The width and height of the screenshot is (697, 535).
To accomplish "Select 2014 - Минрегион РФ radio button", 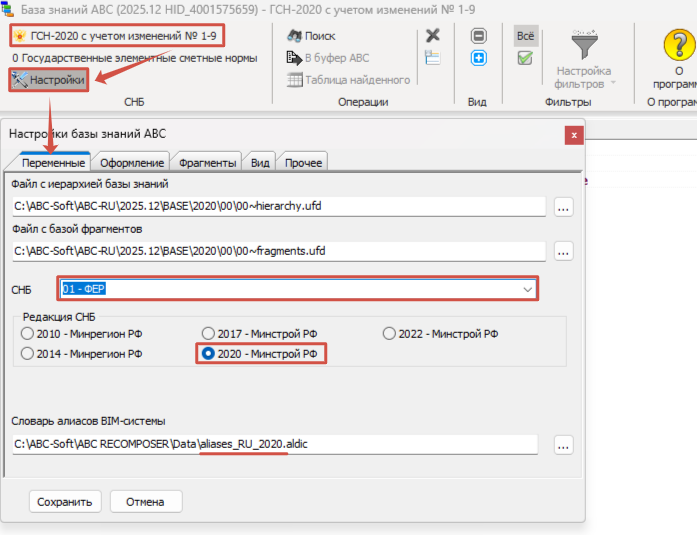I will click(x=82, y=354).
